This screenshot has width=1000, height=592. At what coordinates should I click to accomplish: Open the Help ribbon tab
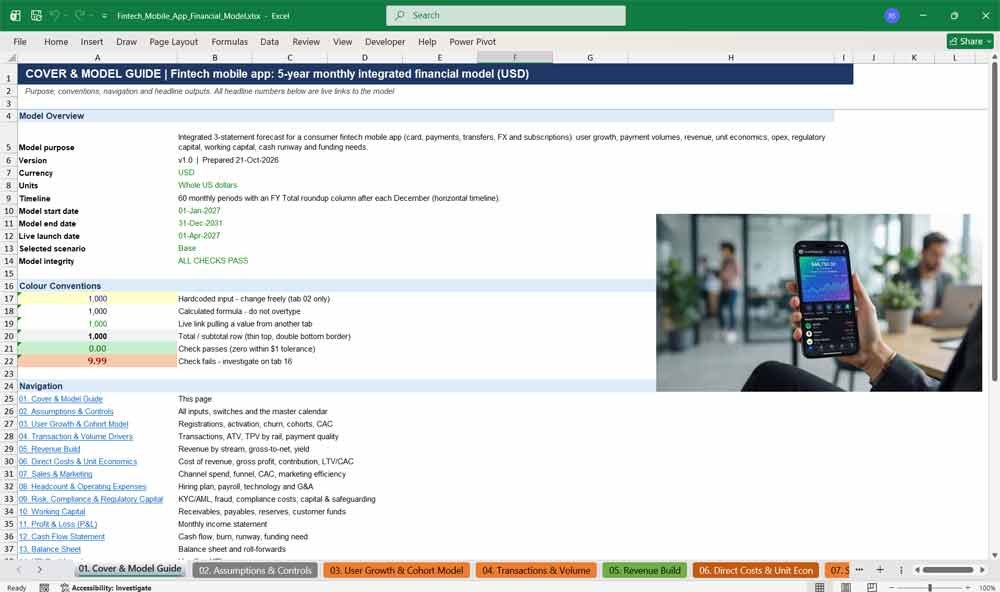[x=427, y=41]
